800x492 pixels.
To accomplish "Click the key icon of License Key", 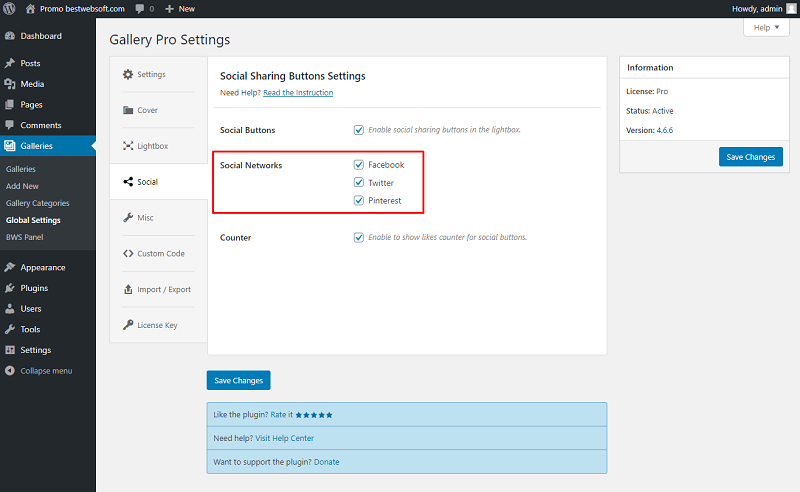I will (128, 325).
